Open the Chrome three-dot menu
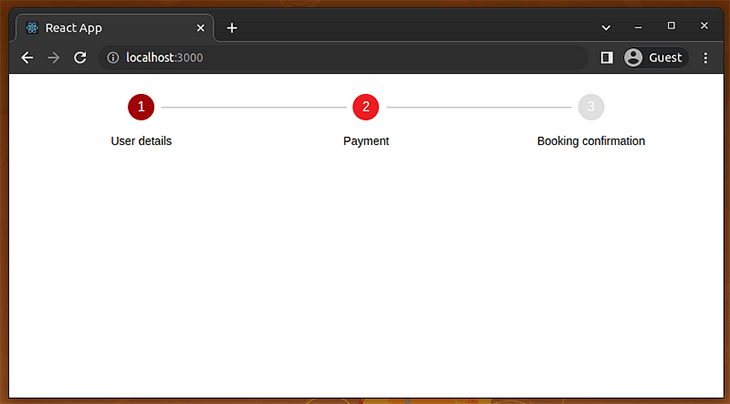Viewport: 730px width, 404px height. pos(705,58)
